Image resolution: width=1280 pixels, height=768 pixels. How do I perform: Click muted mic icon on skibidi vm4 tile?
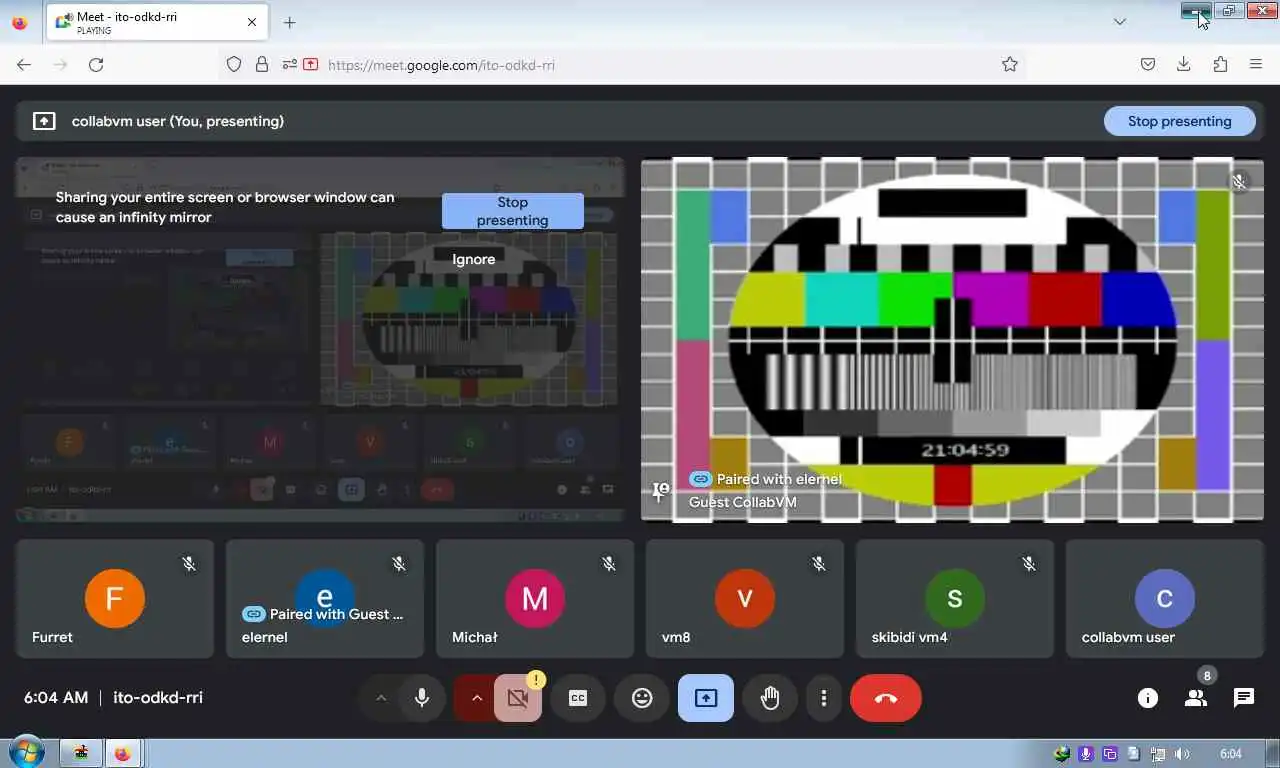(x=1029, y=565)
